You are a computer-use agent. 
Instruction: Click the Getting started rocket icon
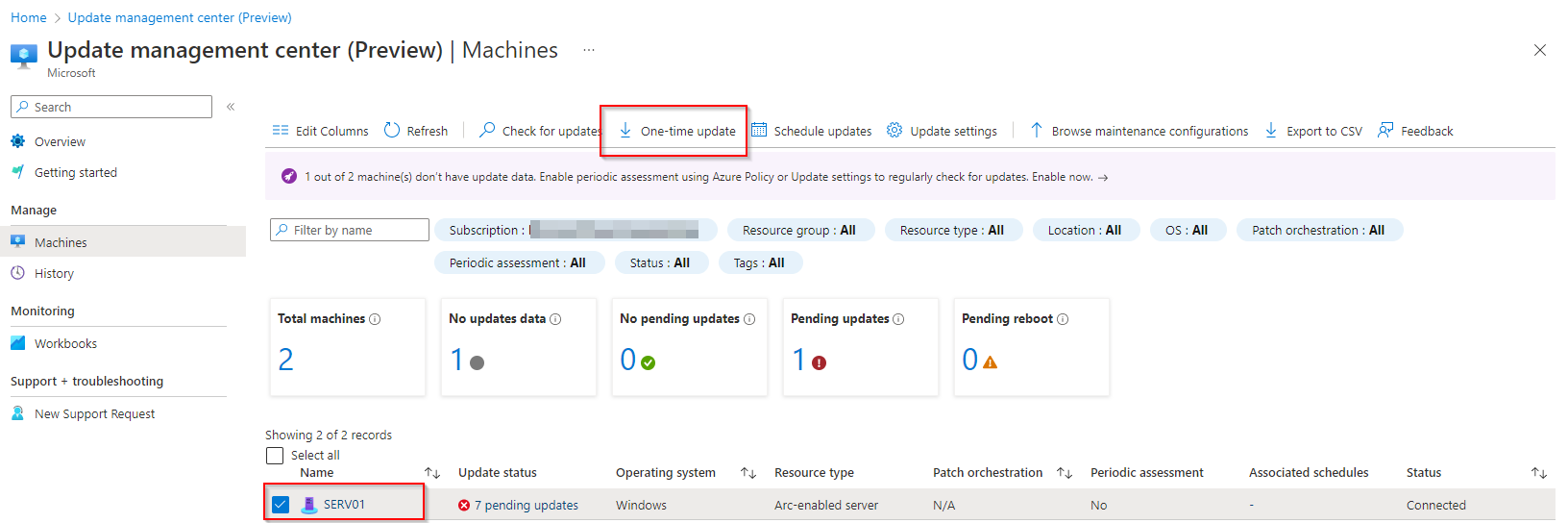coord(18,172)
